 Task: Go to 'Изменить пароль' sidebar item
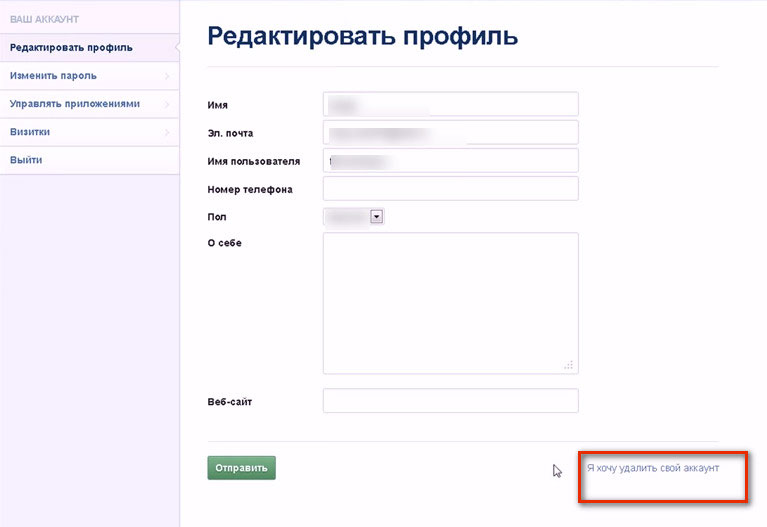click(x=54, y=76)
